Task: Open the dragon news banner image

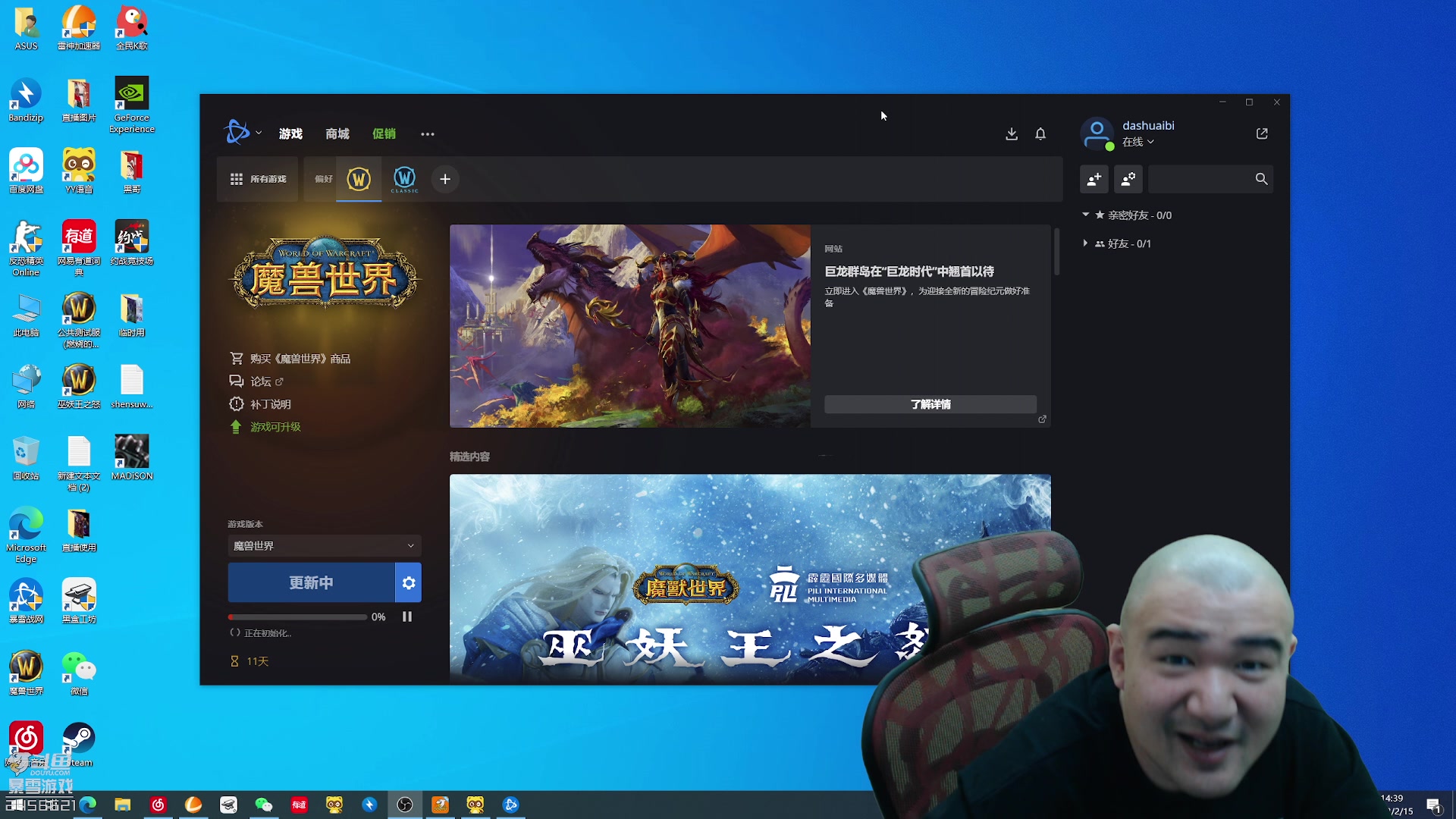Action: pos(629,326)
